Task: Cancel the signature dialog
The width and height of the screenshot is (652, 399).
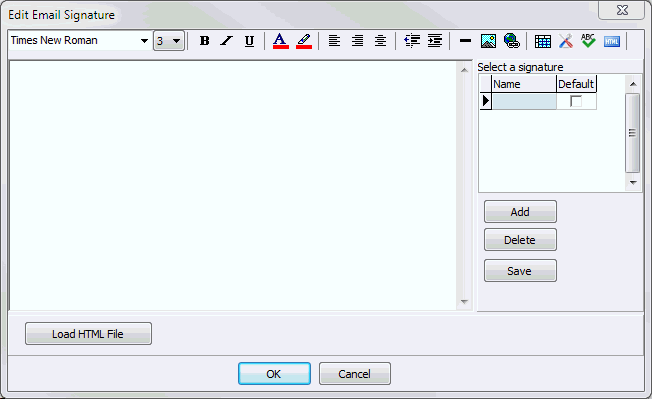Action: click(355, 374)
